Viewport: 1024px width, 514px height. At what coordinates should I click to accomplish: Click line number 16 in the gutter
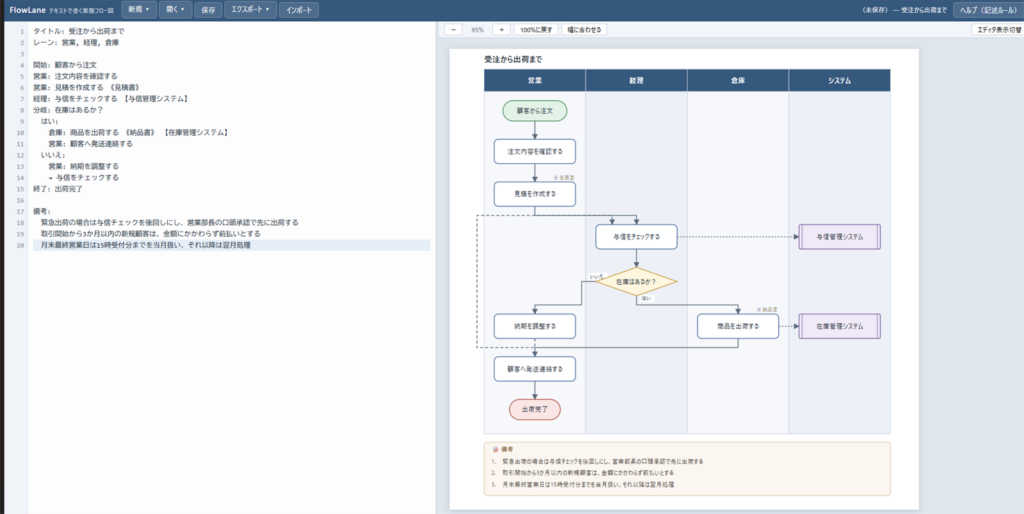pyautogui.click(x=22, y=200)
